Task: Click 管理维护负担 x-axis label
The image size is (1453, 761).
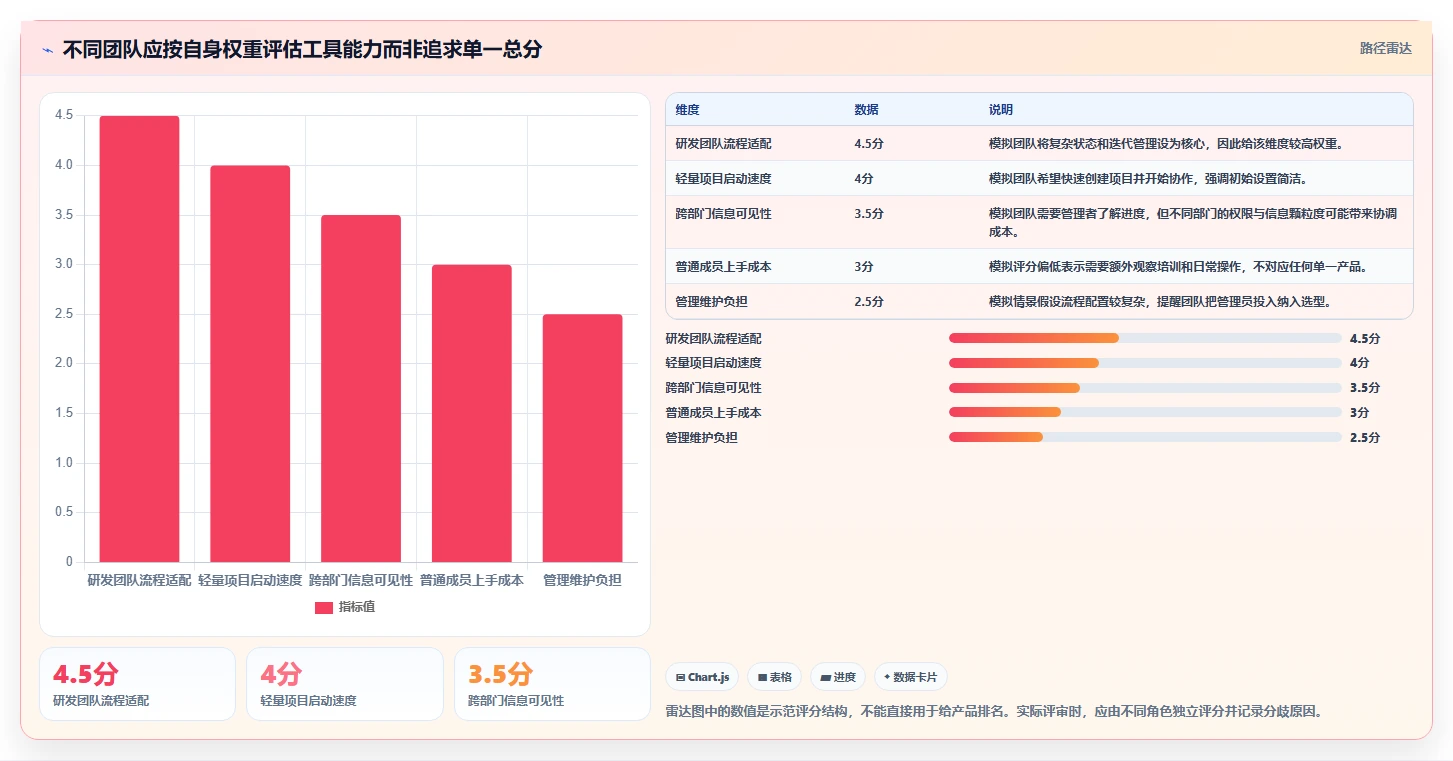Action: point(582,580)
